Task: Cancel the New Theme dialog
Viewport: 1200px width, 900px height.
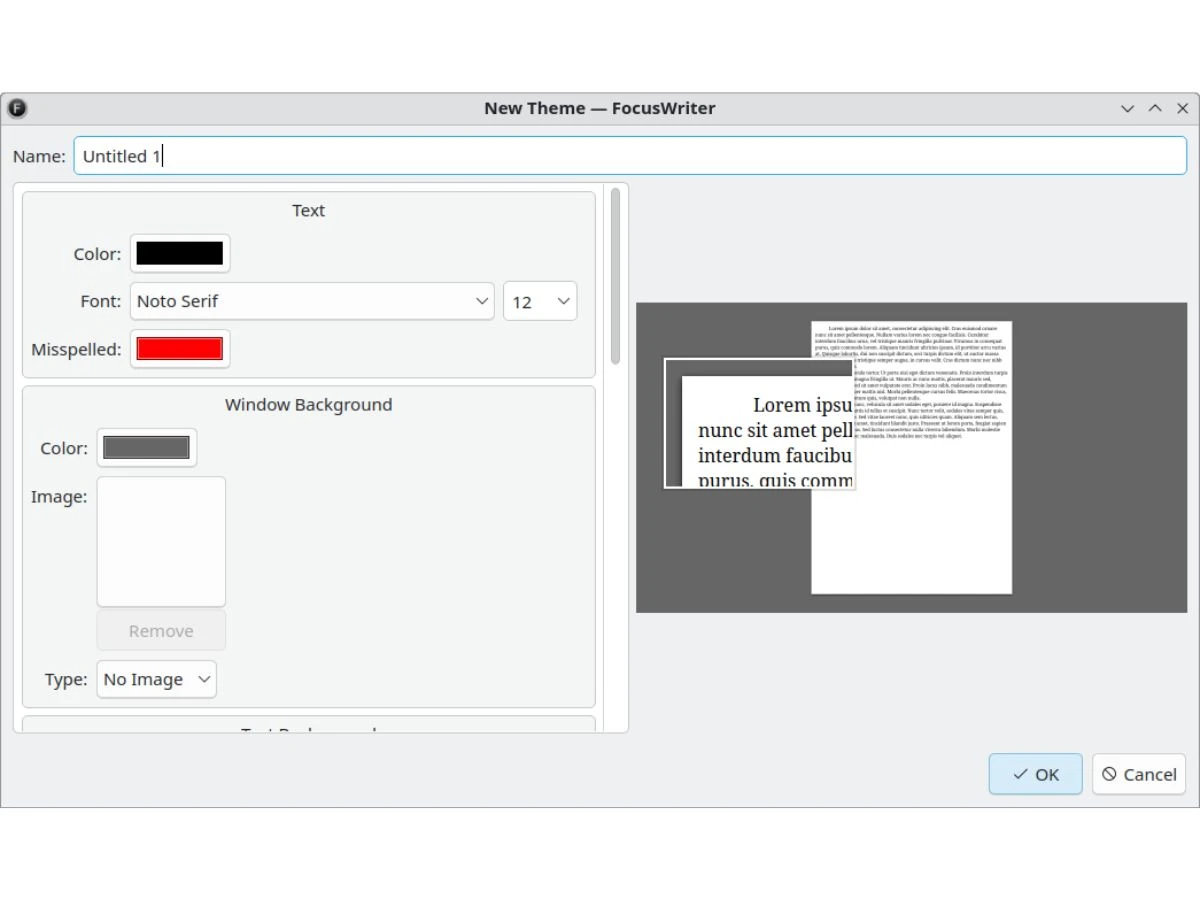Action: pyautogui.click(x=1139, y=774)
